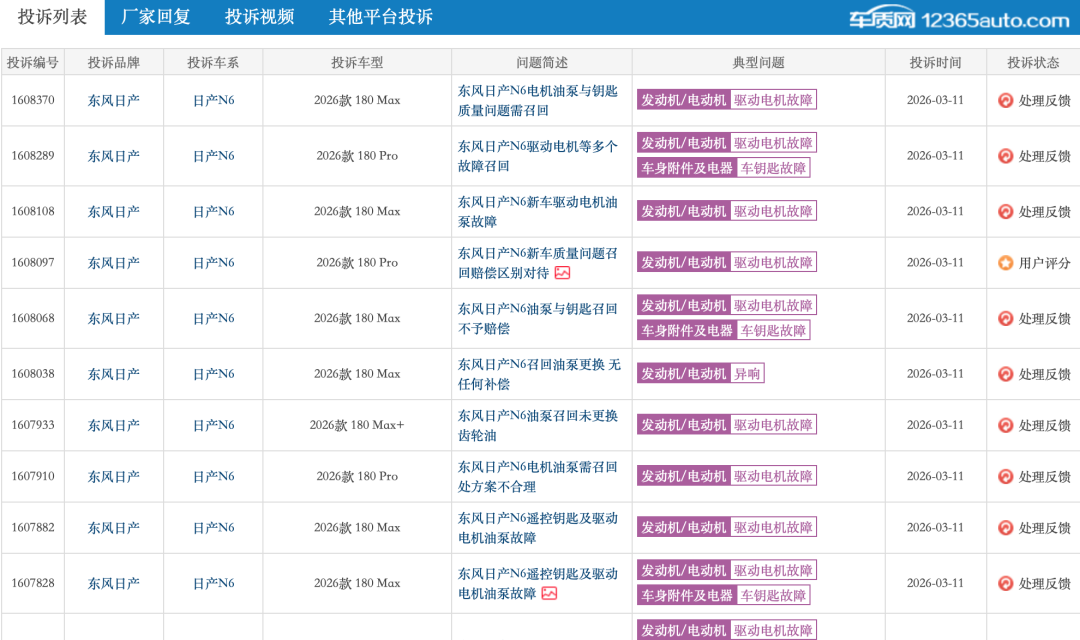Open complaint titled 东风日产N6电机油泵与钥匙质量问题需召回
Screen dimensions: 1080x640
click(537, 100)
